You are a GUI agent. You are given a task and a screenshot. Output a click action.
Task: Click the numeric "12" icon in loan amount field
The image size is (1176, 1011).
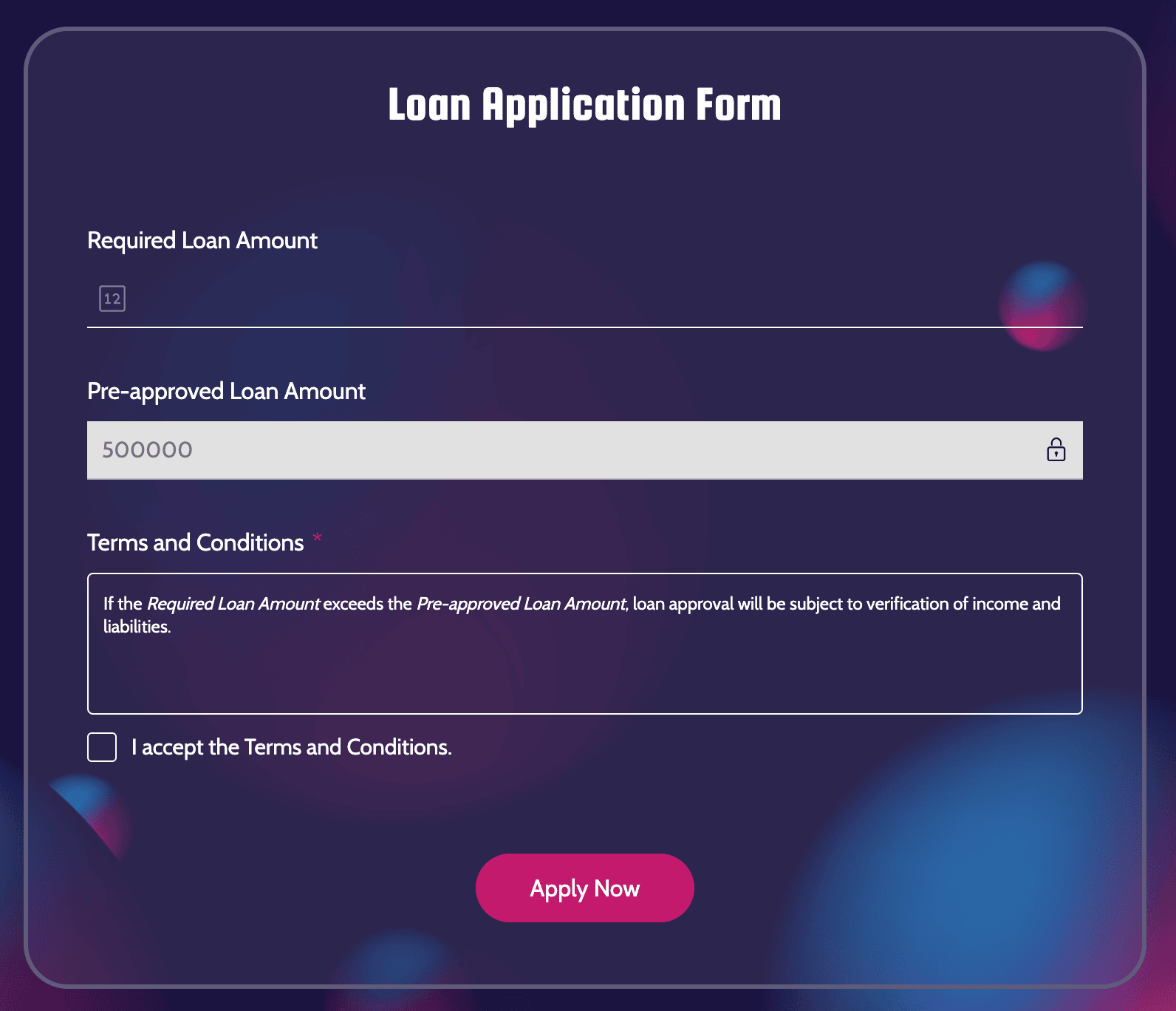112,299
